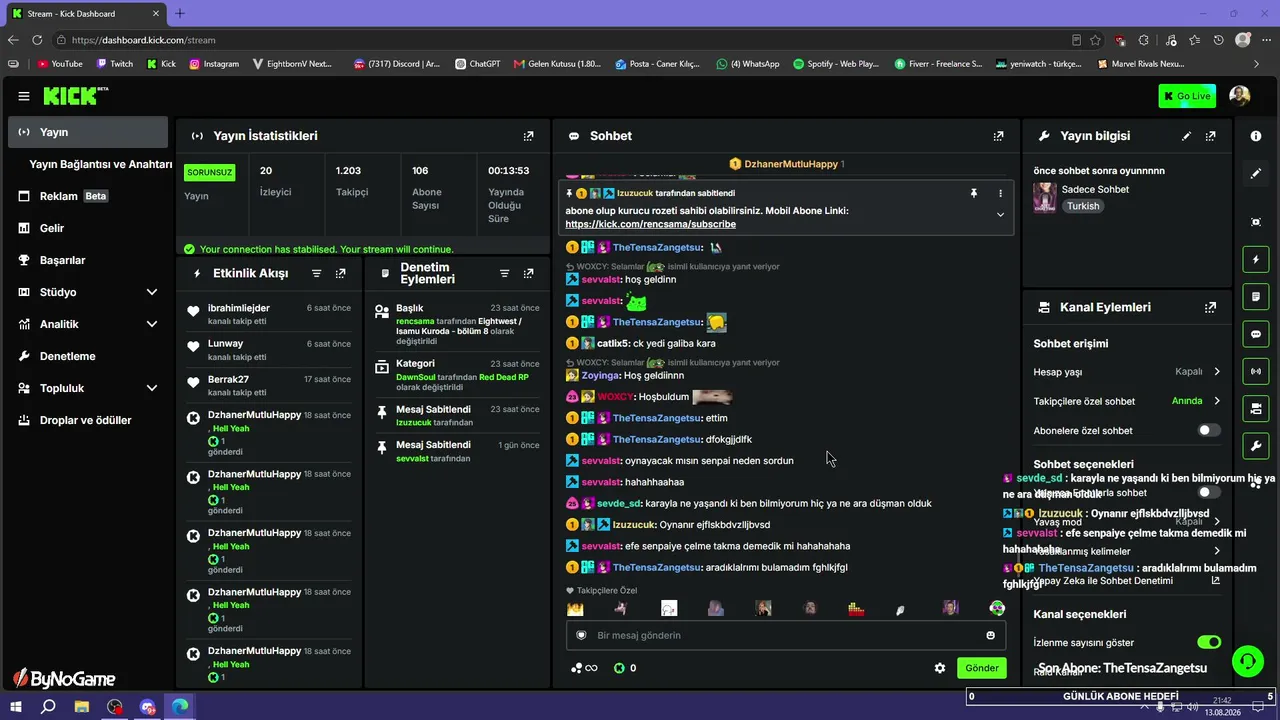Open the Twitch bookmark
The height and width of the screenshot is (720, 1280).
tap(114, 64)
